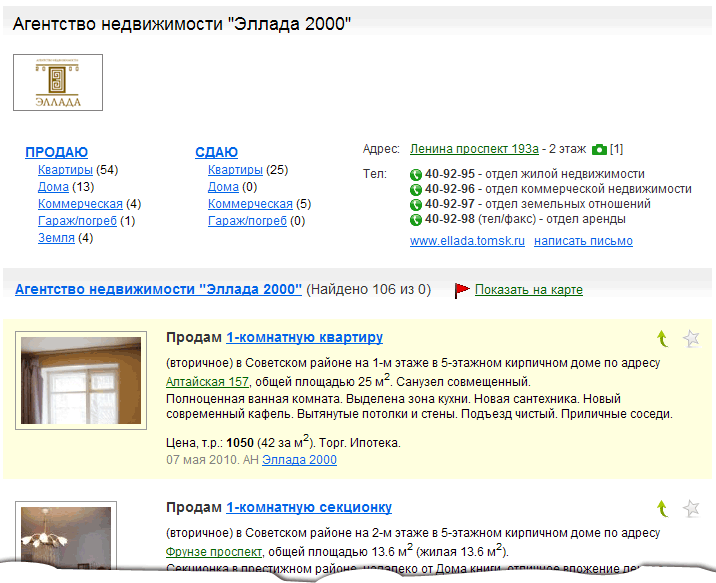Open the СДАЮ section heading

coord(216,153)
